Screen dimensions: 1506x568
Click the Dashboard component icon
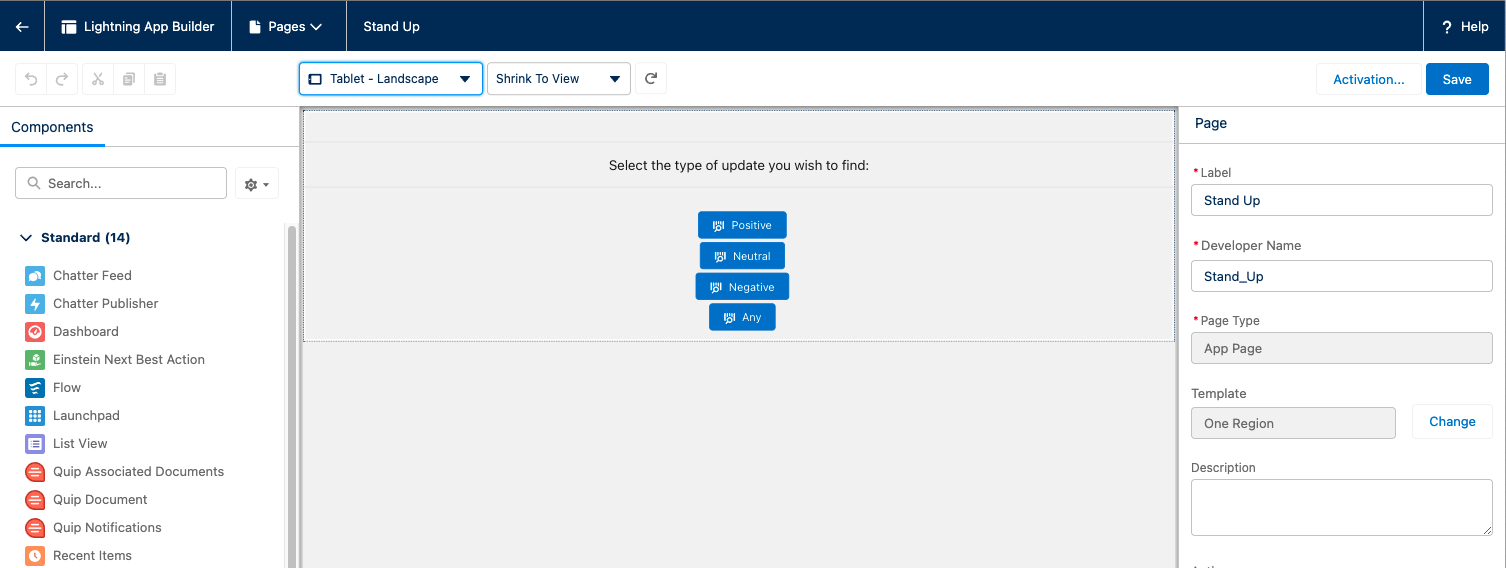(x=35, y=331)
